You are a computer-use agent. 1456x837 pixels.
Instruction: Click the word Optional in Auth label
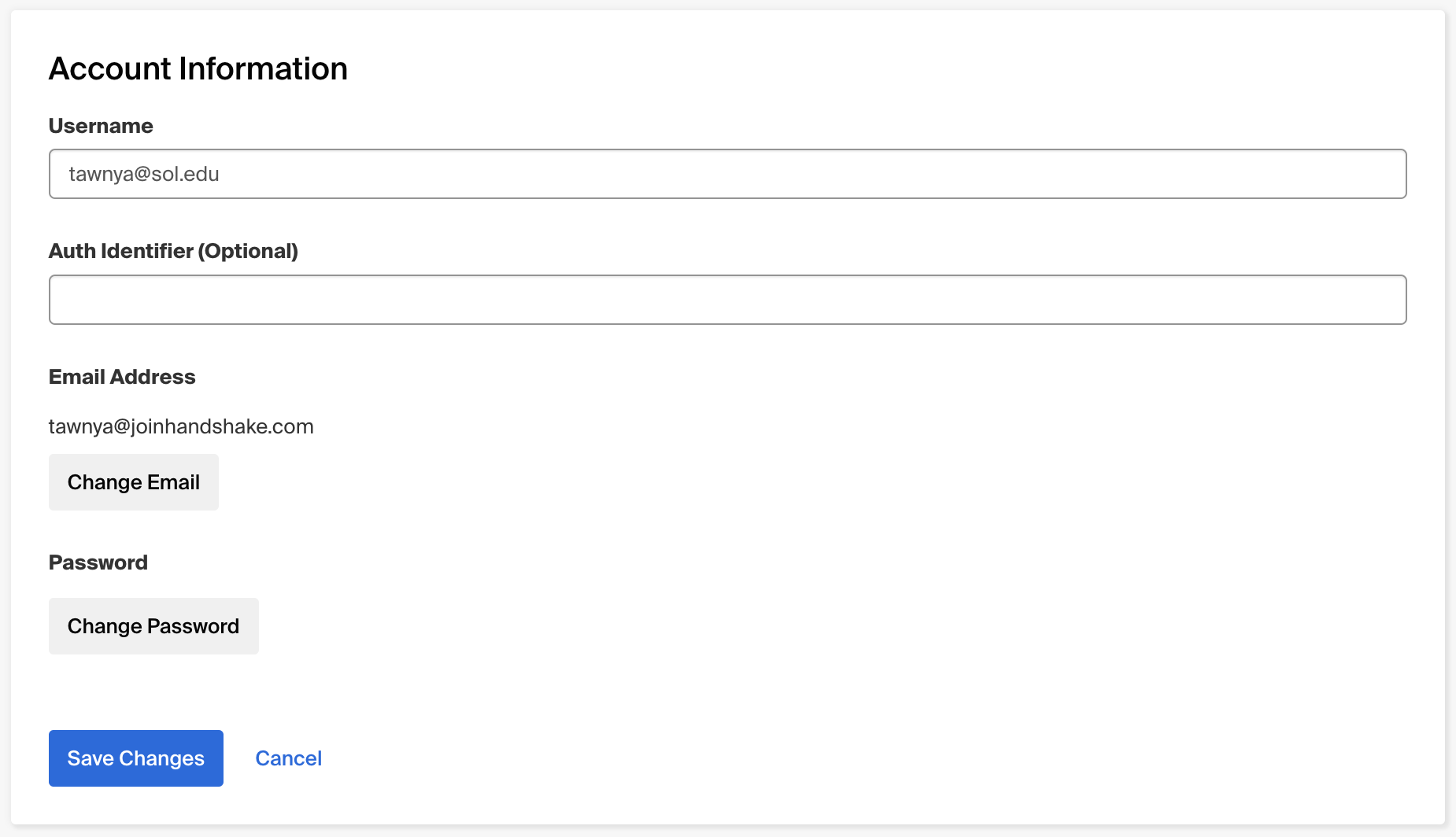click(x=248, y=251)
